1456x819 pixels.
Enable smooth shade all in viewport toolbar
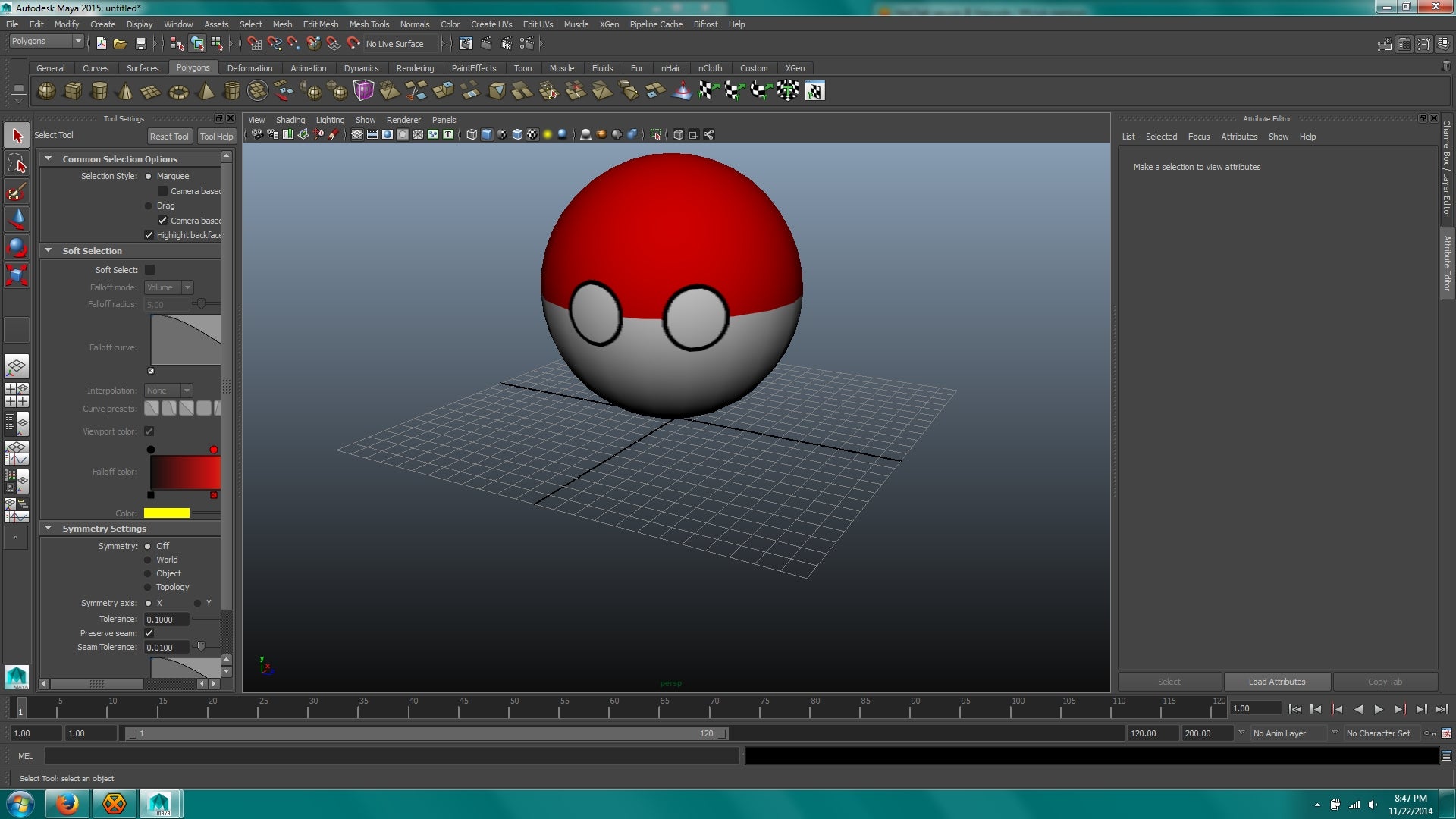[487, 134]
